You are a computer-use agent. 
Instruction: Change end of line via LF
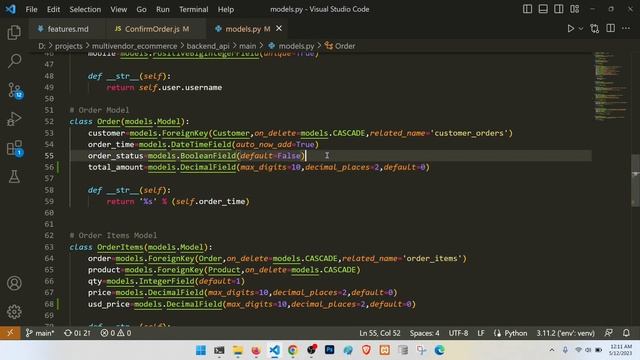481,333
